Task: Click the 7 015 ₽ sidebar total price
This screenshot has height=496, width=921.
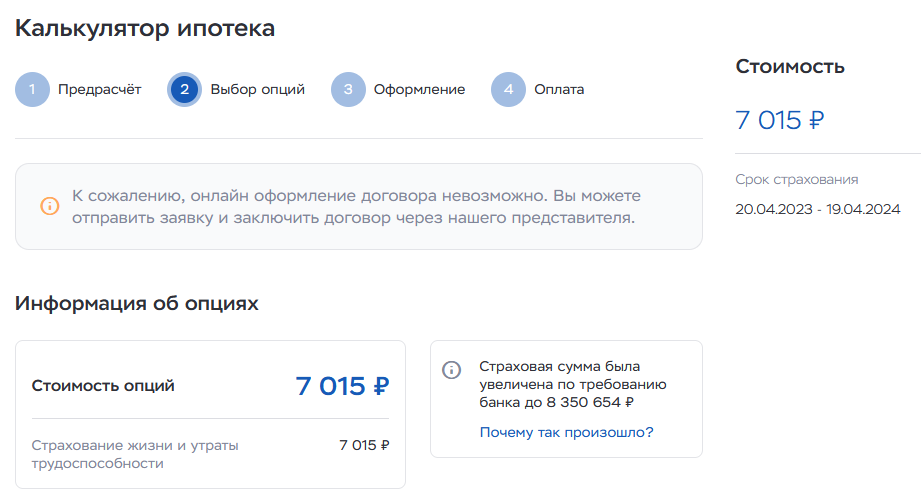Action: click(x=779, y=120)
